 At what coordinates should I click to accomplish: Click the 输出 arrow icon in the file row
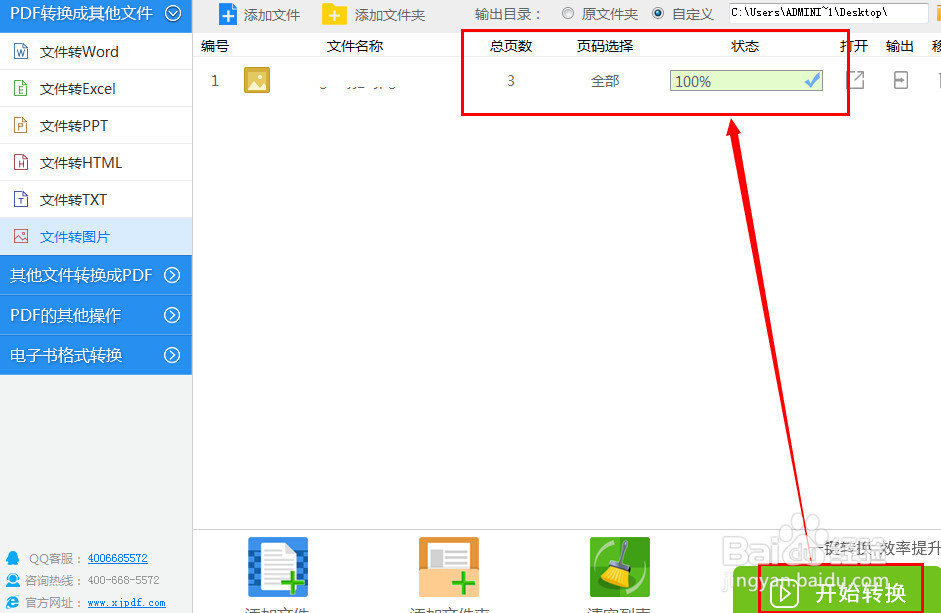point(900,81)
